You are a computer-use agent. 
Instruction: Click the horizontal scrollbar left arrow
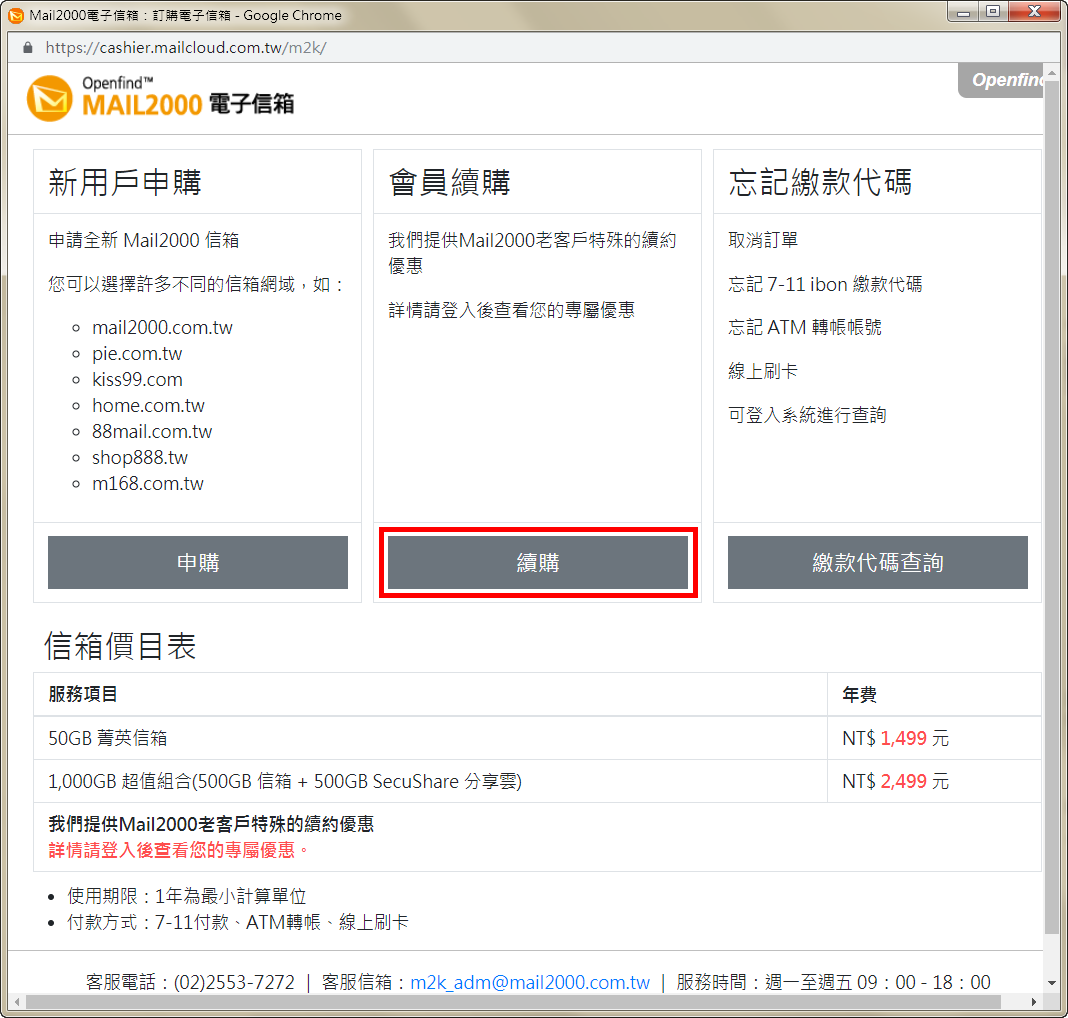coord(17,1002)
